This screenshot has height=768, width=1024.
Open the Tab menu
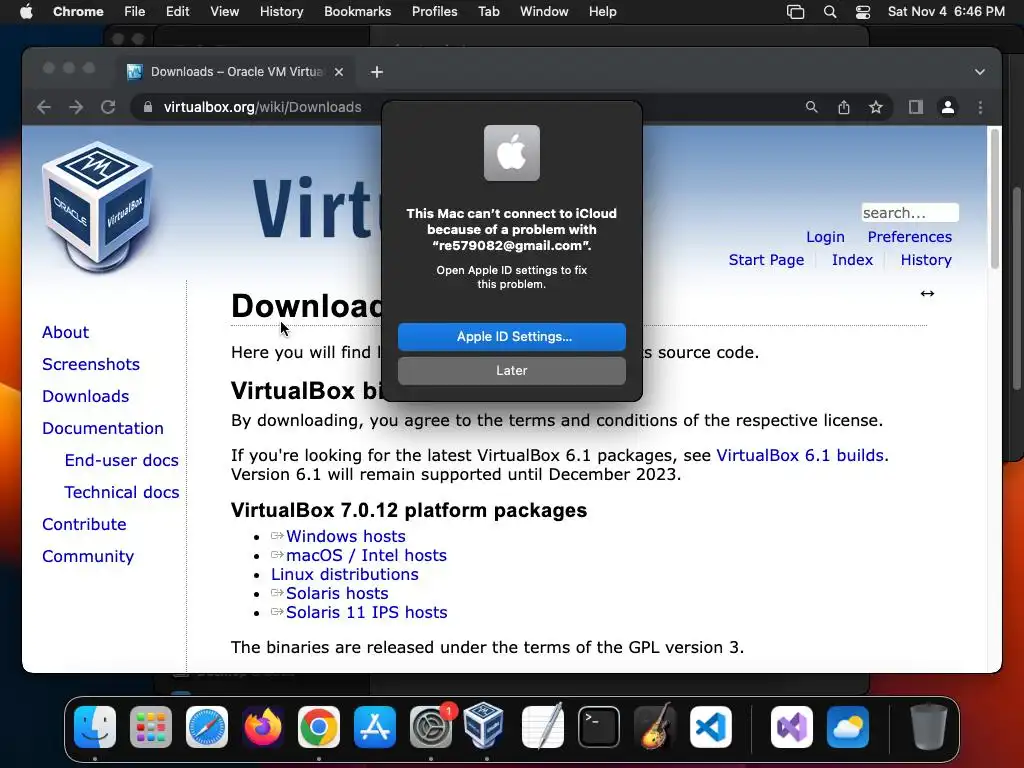click(x=488, y=12)
